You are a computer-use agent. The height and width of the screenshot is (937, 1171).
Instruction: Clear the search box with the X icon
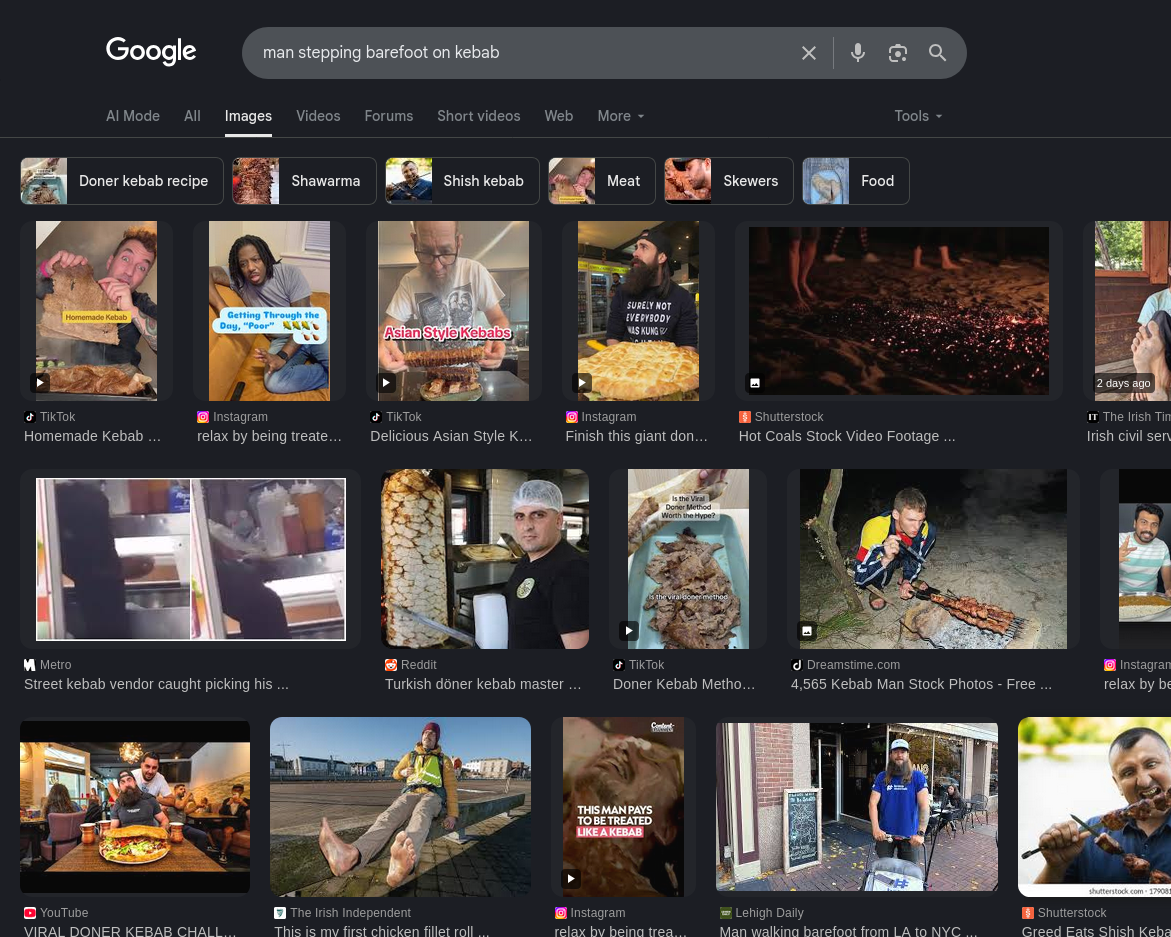[808, 53]
